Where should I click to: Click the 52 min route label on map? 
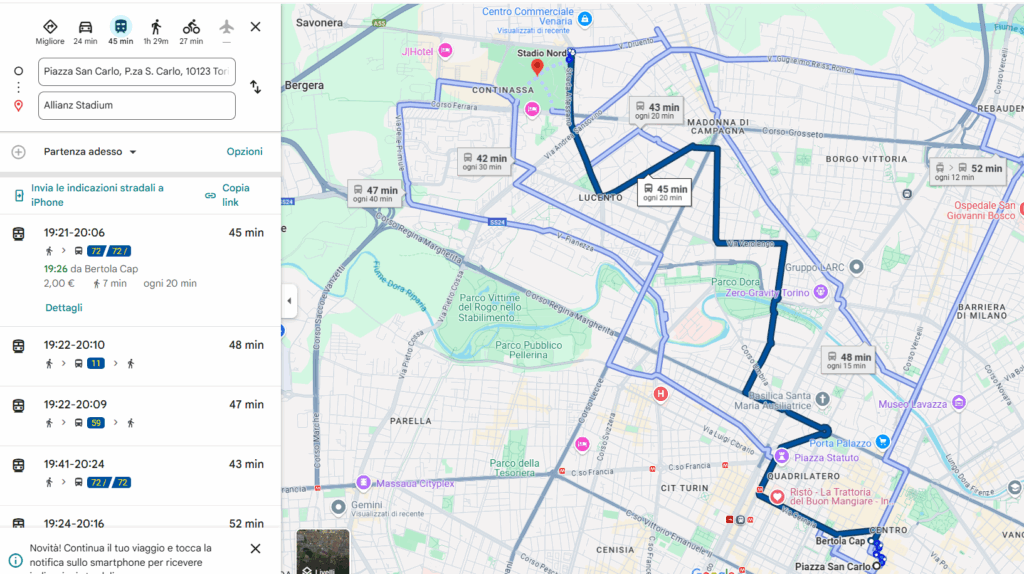[x=967, y=173]
